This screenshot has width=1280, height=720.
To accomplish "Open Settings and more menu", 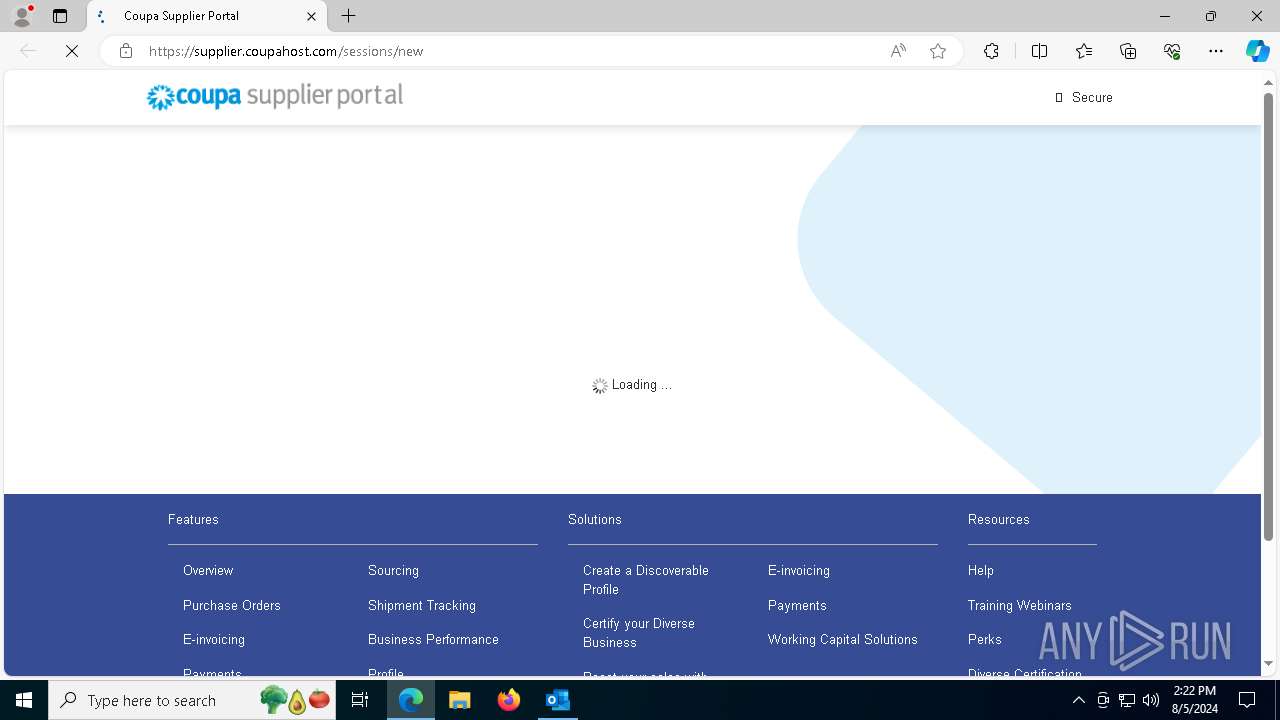I will (x=1216, y=51).
